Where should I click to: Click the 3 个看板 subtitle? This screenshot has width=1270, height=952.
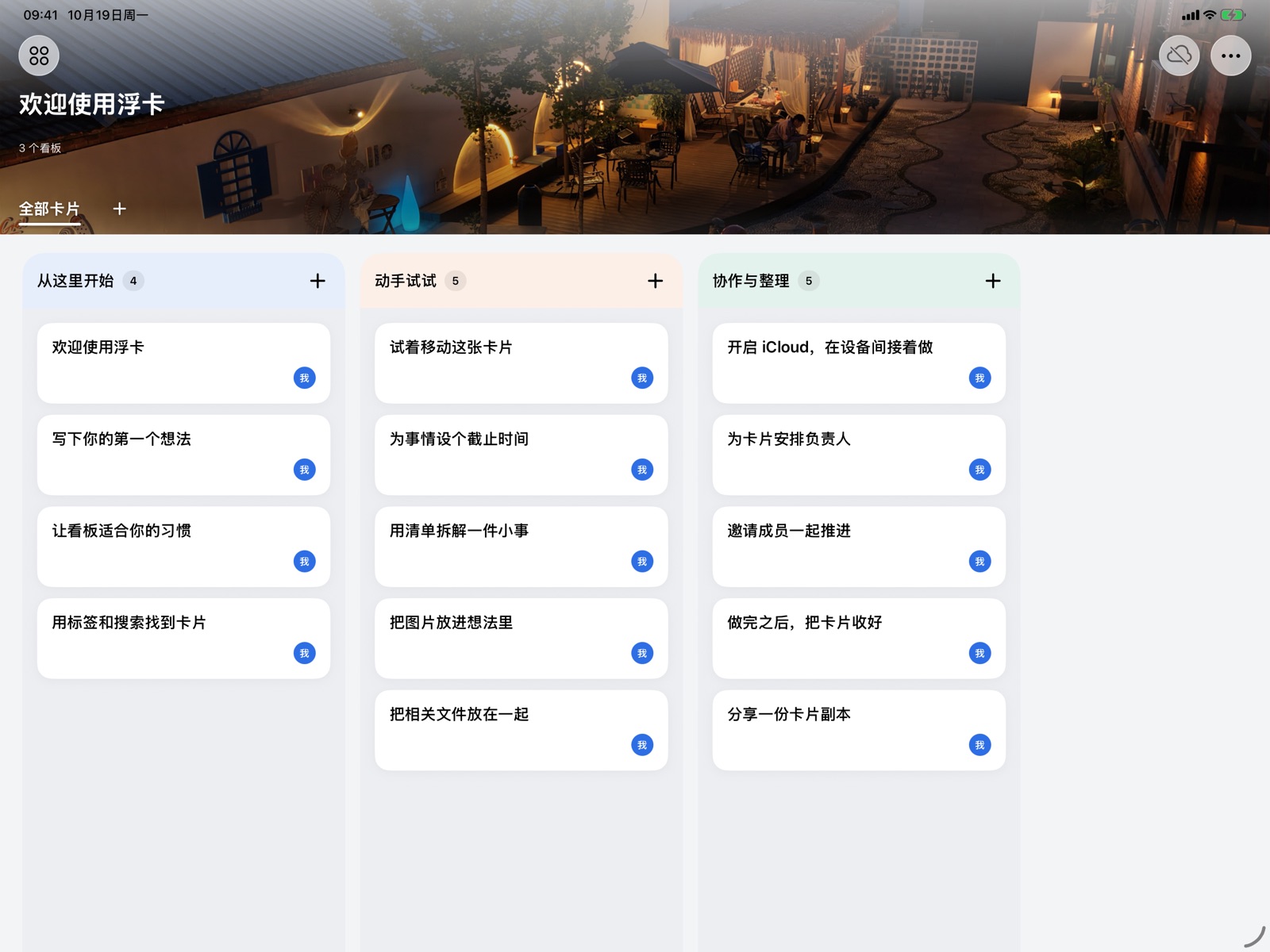coord(40,148)
